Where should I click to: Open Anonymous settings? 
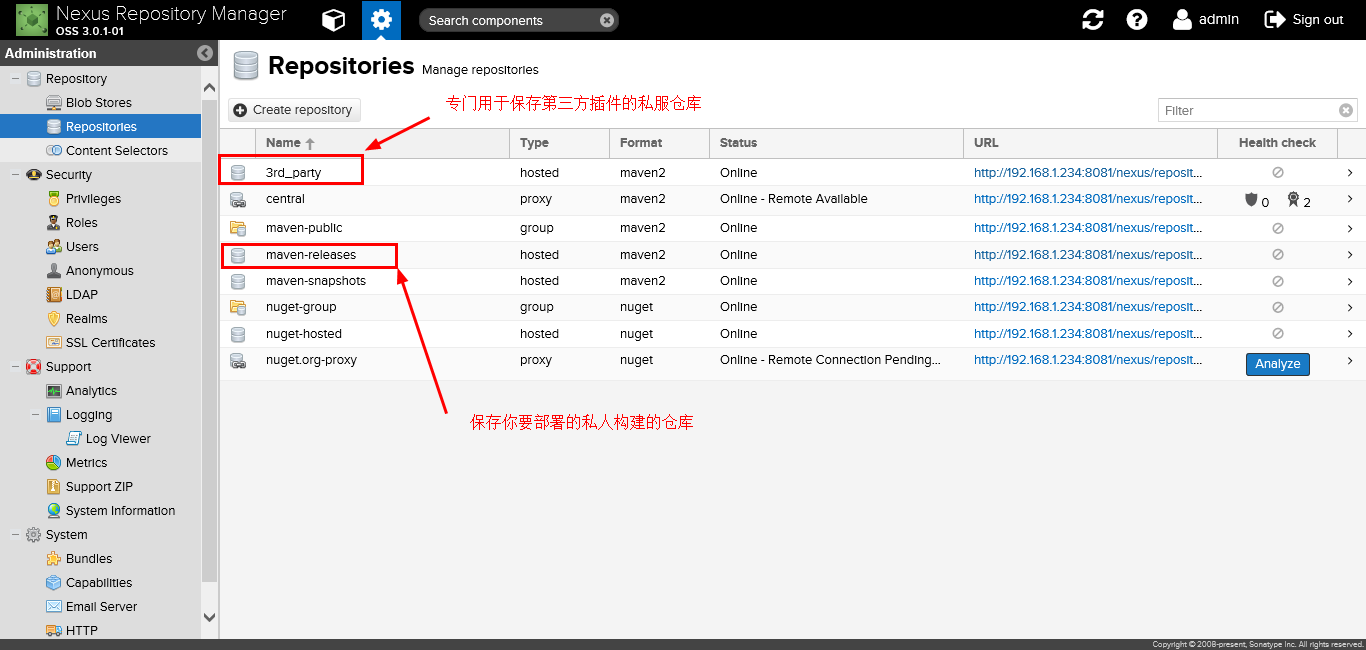[99, 271]
